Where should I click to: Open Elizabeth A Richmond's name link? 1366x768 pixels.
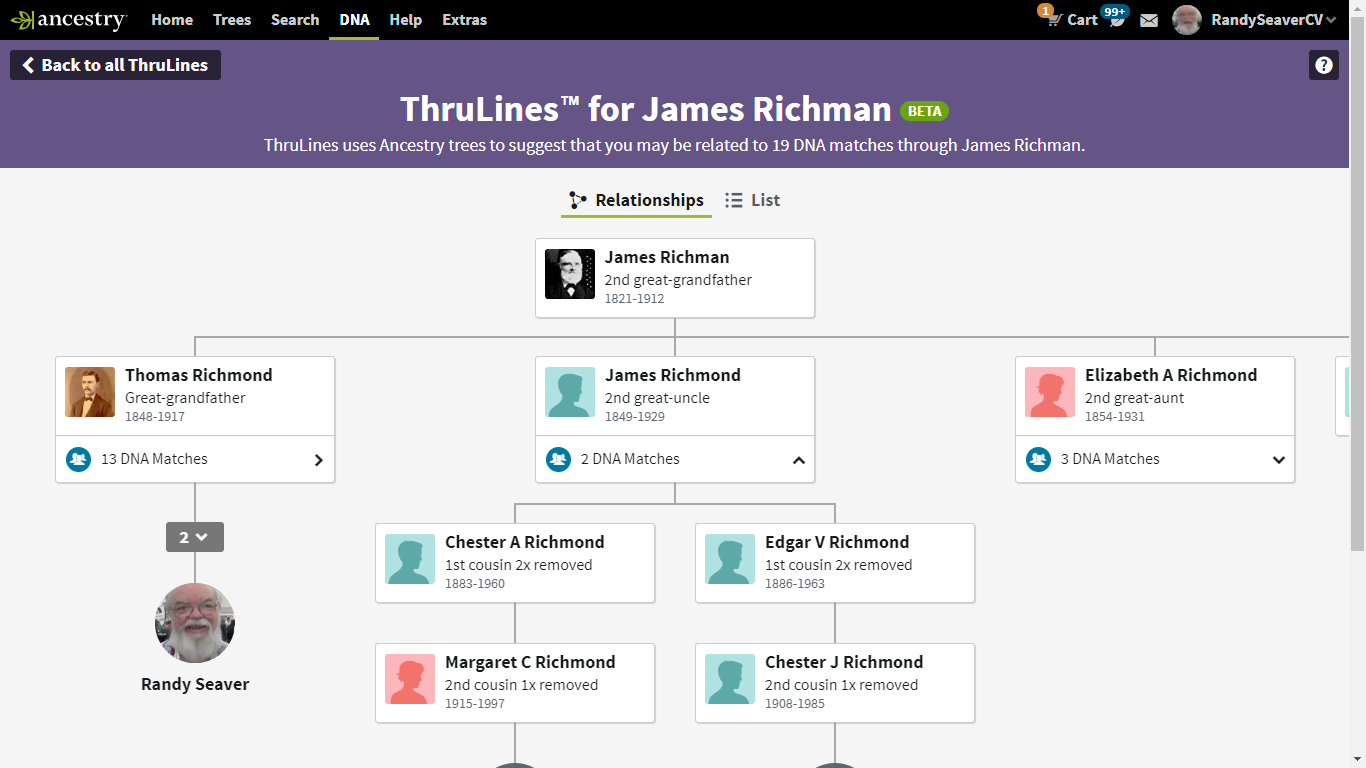coord(1171,376)
